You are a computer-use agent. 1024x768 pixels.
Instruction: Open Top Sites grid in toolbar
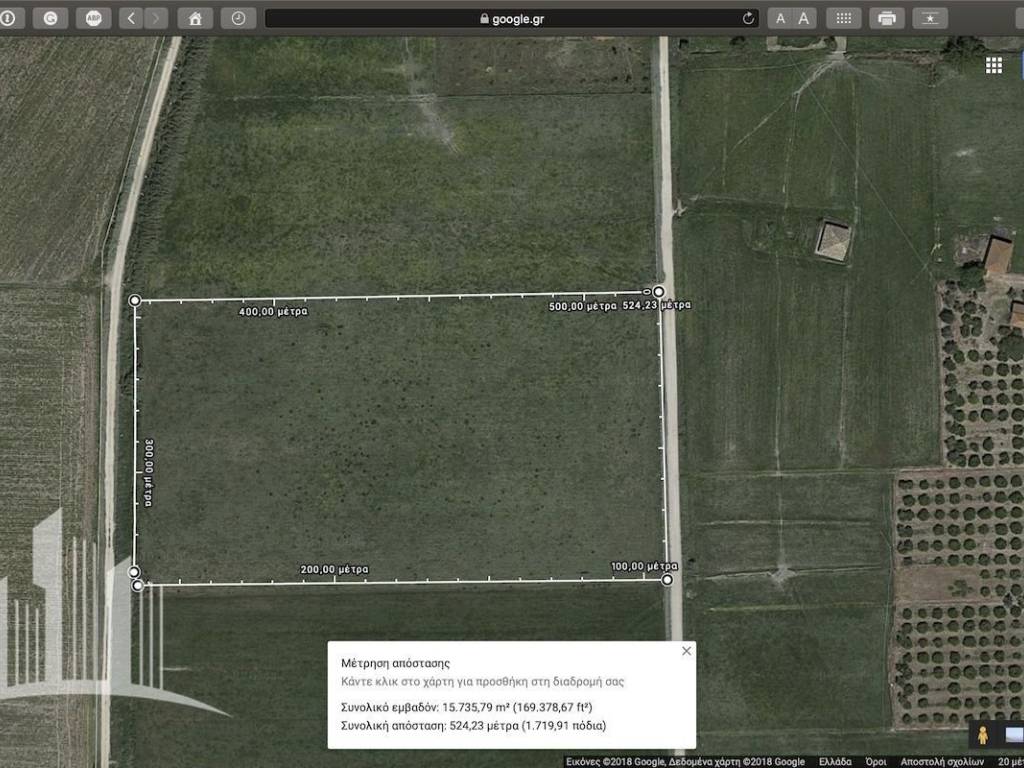pos(843,18)
